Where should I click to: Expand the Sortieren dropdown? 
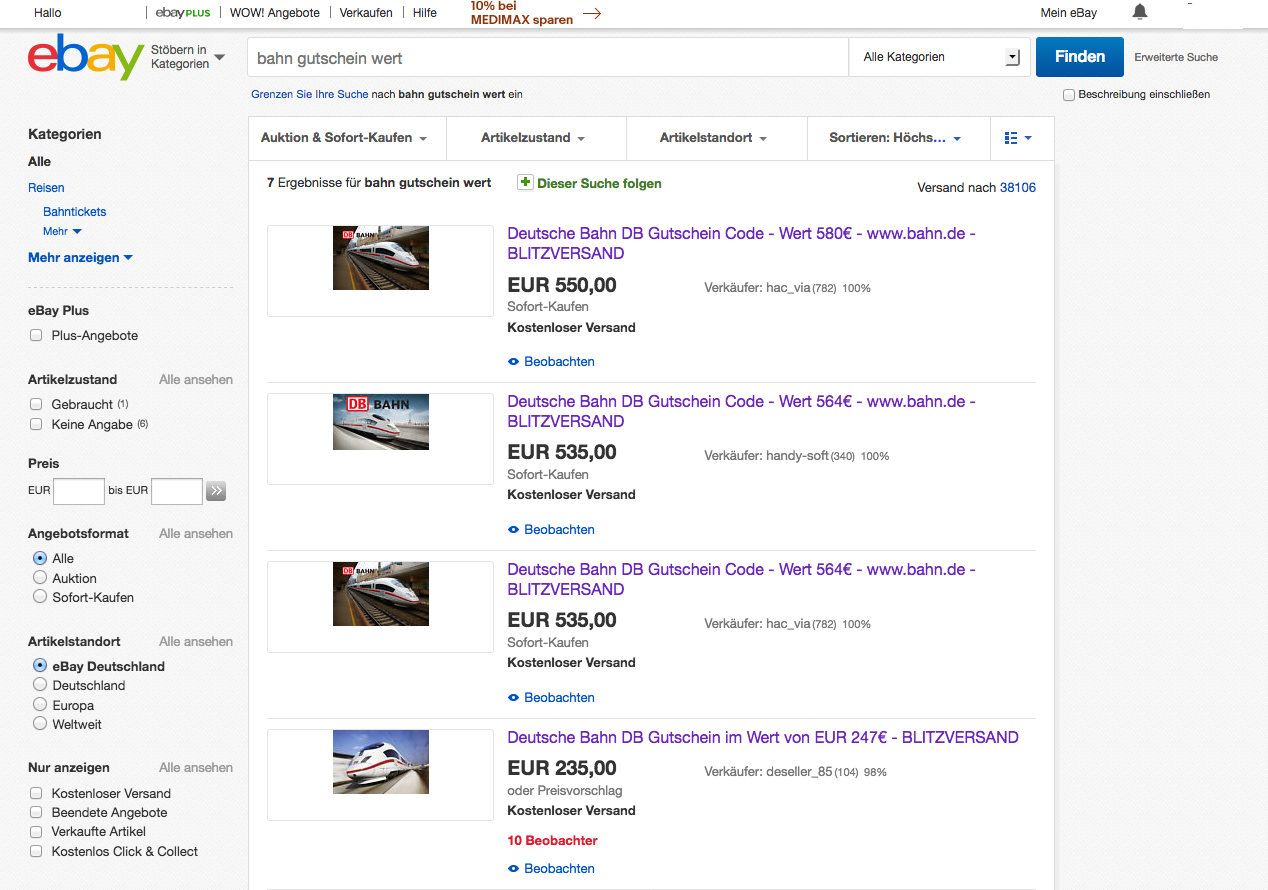pyautogui.click(x=895, y=138)
